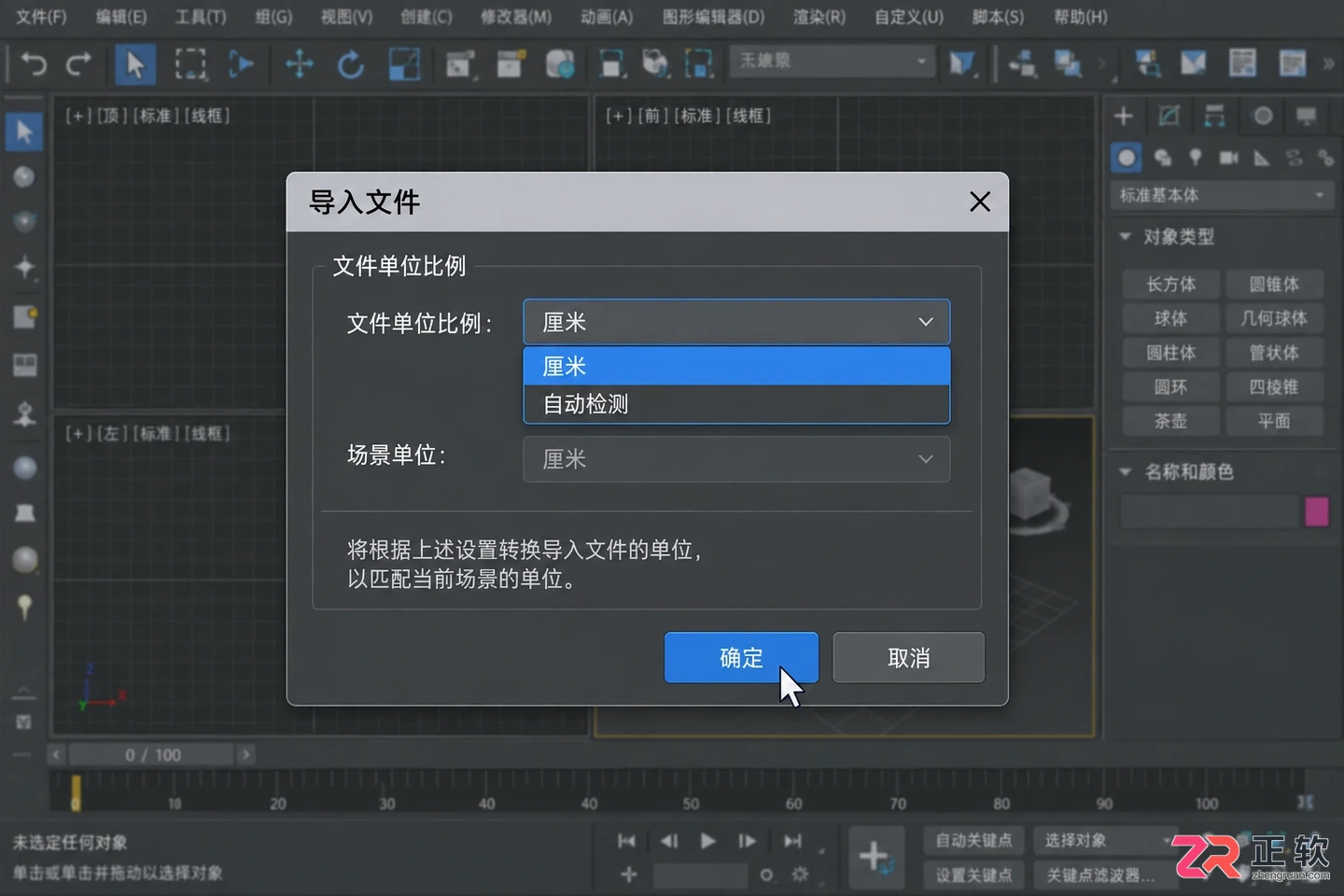
Task: Select the Move tool in the main toolbar
Action: [299, 63]
